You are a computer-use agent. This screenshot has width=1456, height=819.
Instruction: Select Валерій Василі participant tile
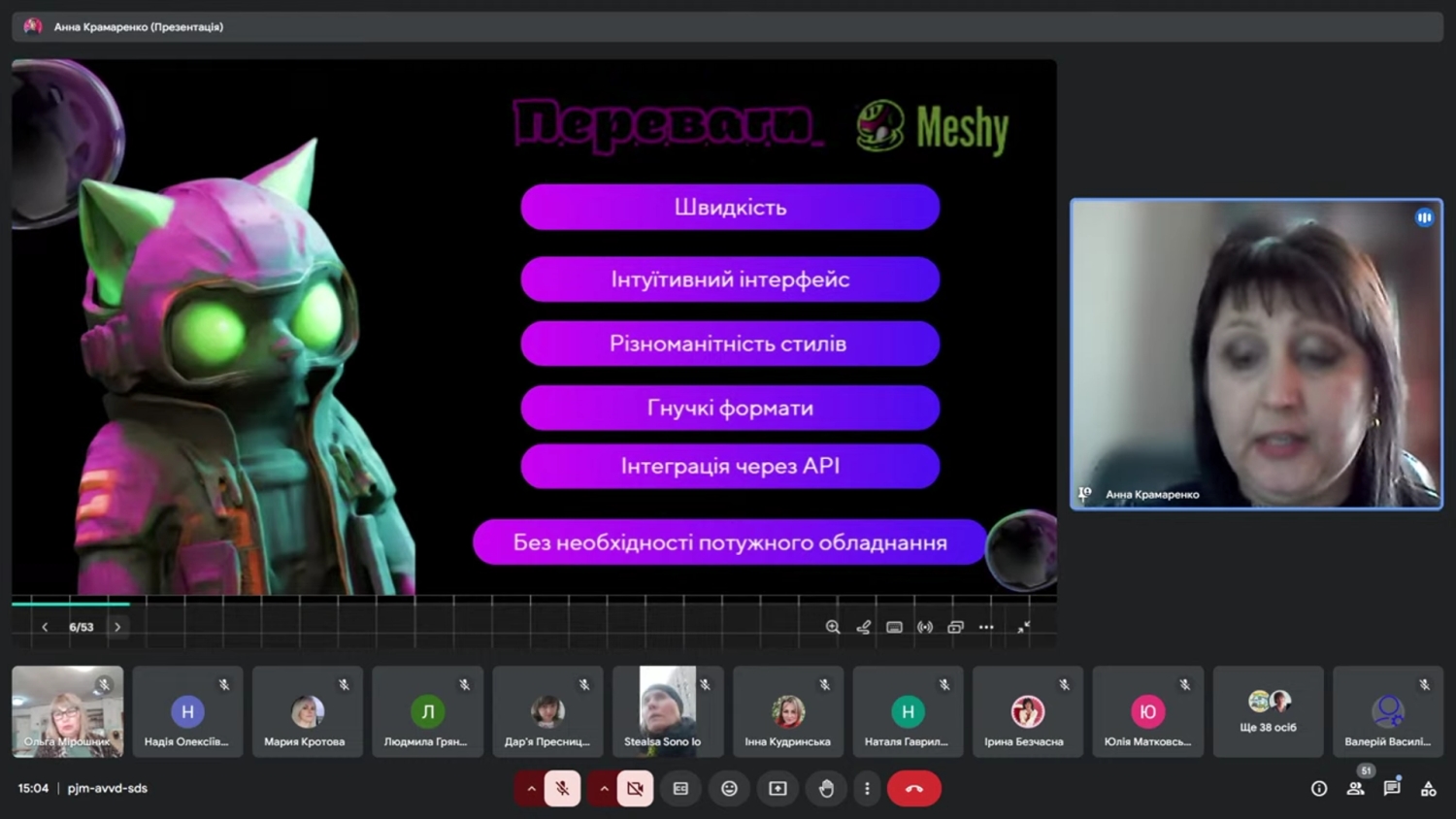1388,711
